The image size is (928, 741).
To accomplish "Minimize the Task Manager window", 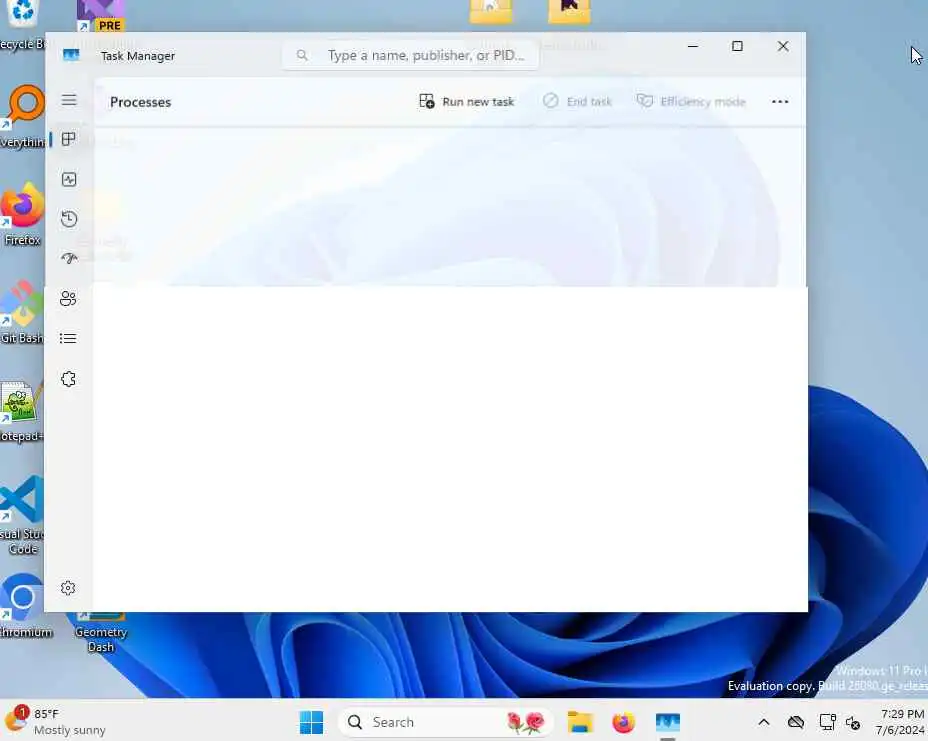I will point(692,46).
